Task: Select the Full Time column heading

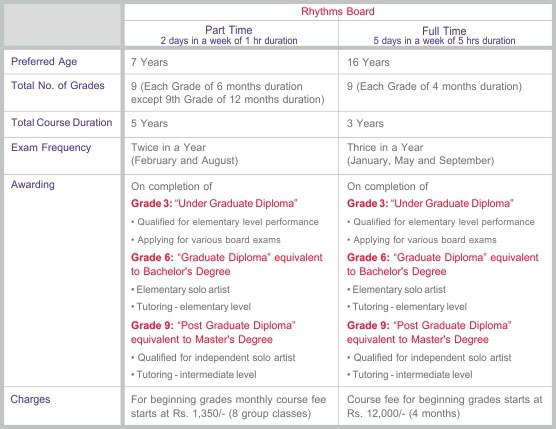Action: point(444,30)
